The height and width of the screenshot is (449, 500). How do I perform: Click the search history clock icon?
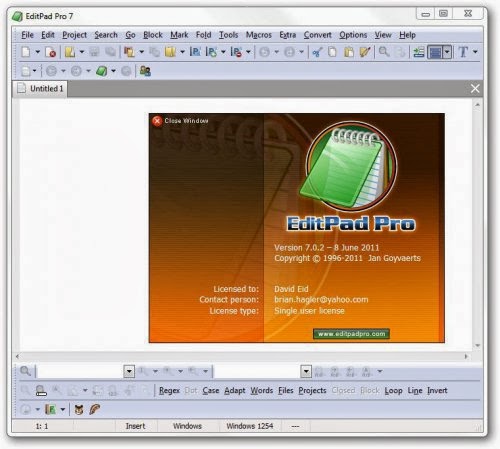click(x=26, y=409)
